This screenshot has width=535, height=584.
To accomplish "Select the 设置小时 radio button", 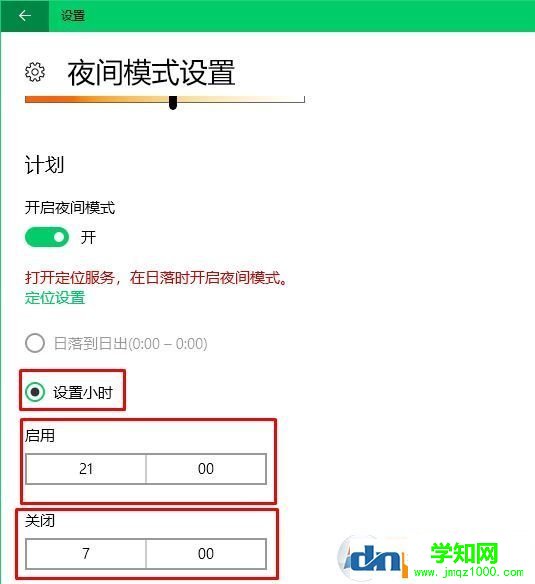I will pos(35,392).
